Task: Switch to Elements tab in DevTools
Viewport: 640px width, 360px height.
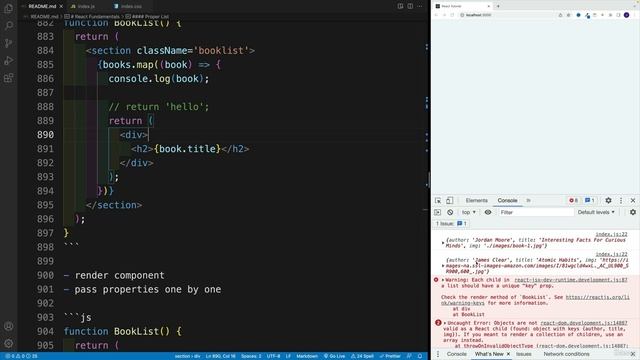Action: [x=476, y=200]
